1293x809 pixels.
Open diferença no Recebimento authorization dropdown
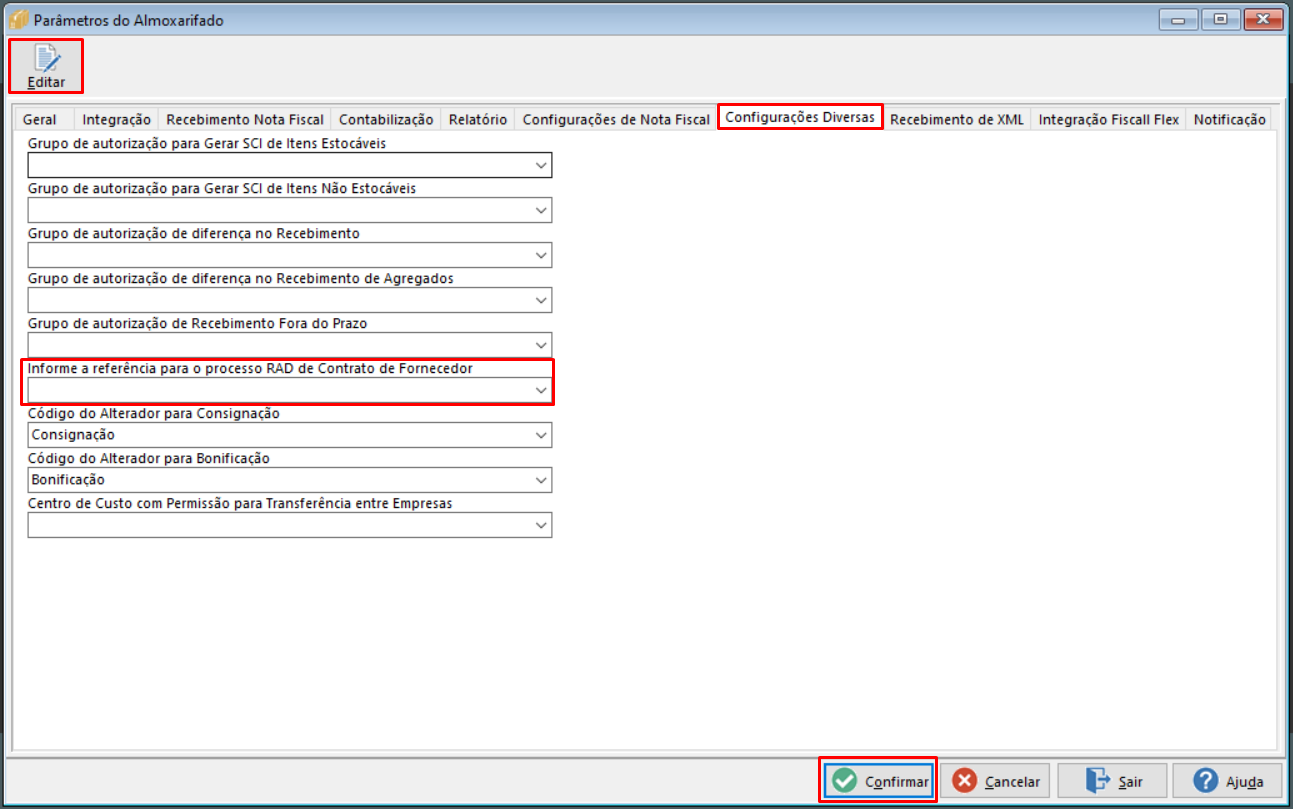pos(541,256)
